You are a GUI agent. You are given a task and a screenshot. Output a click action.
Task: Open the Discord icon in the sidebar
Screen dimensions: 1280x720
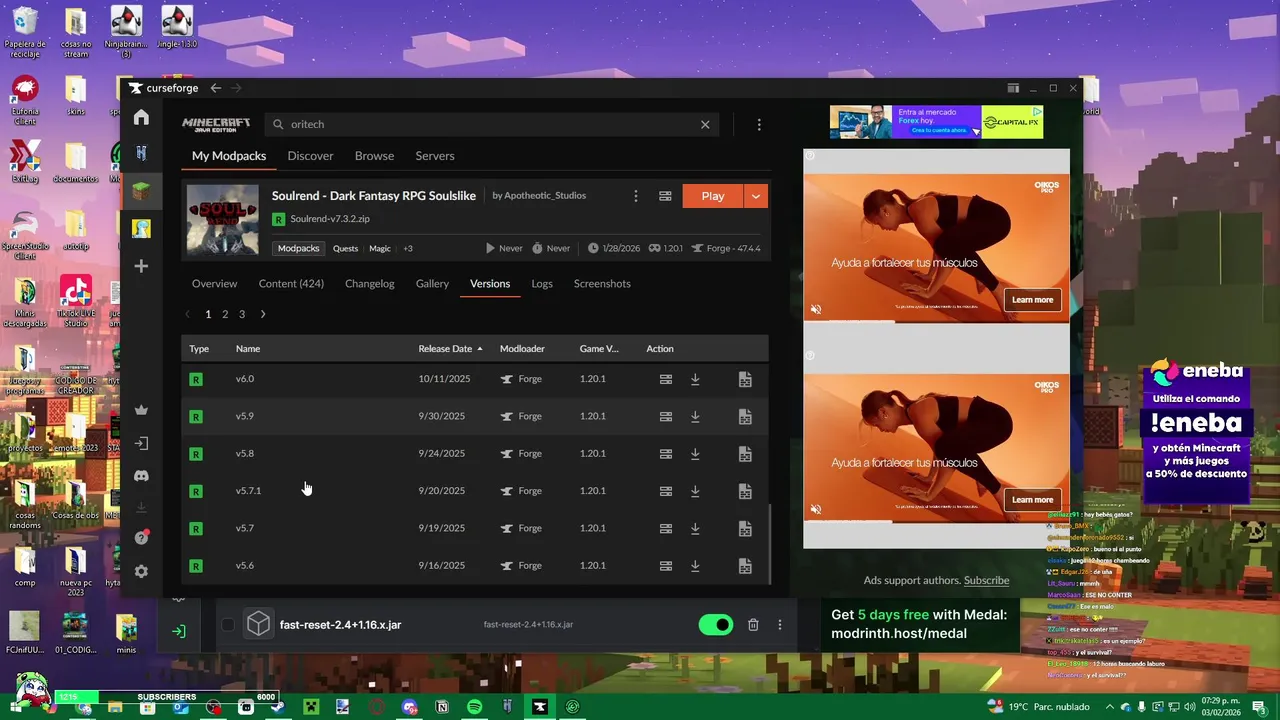tap(141, 476)
